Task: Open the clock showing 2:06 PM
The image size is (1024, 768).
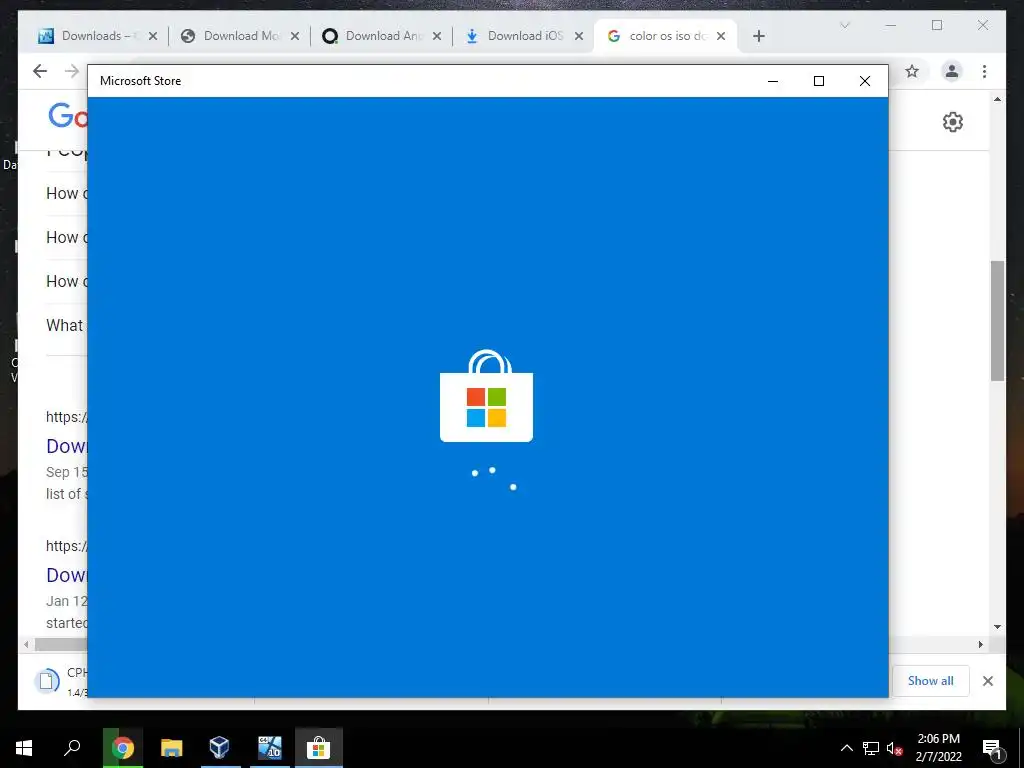Action: [x=938, y=748]
